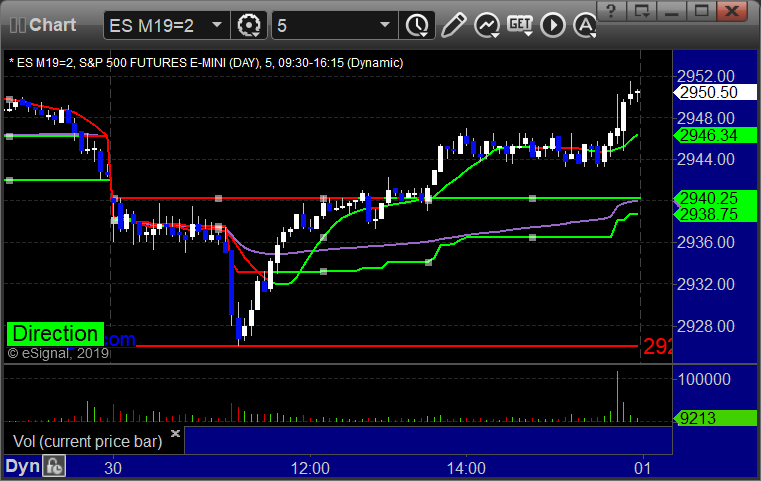This screenshot has height=481, width=761.
Task: Click the green price marker 2938.75
Action: click(x=715, y=214)
